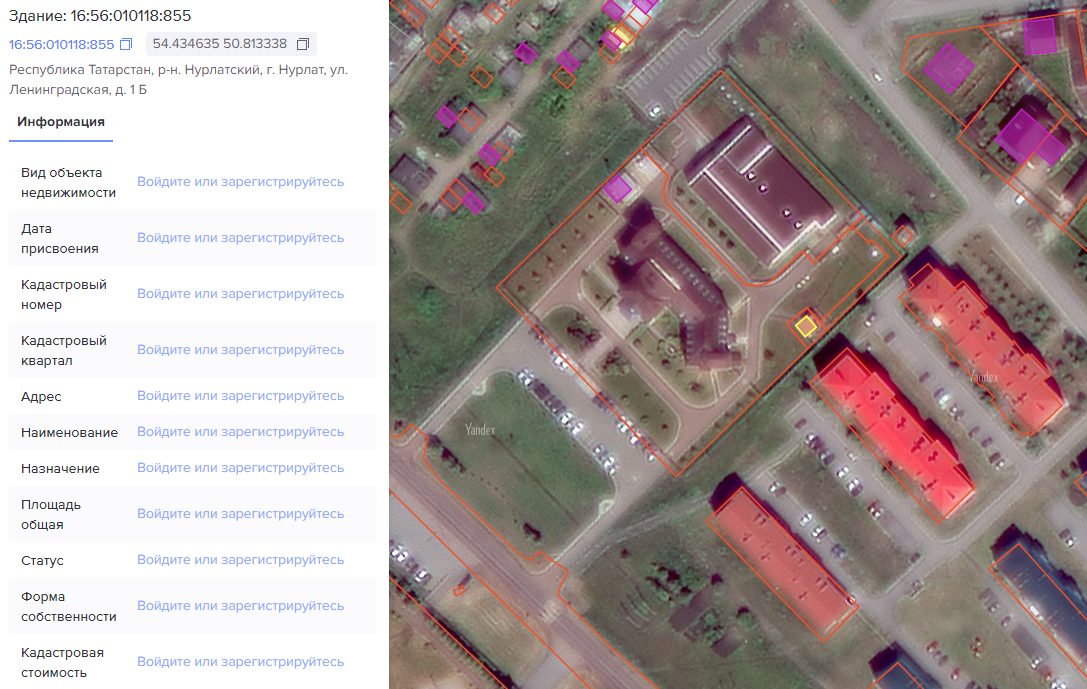Click login link for Адрес row
The width and height of the screenshot is (1087, 689).
(x=240, y=396)
